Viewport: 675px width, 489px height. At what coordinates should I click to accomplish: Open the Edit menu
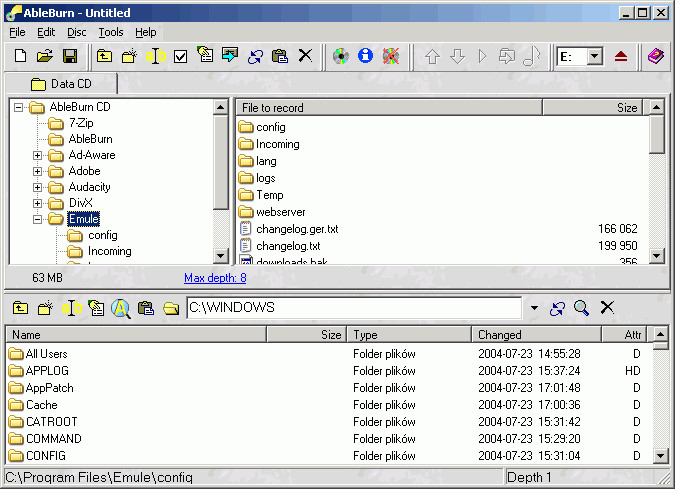46,32
